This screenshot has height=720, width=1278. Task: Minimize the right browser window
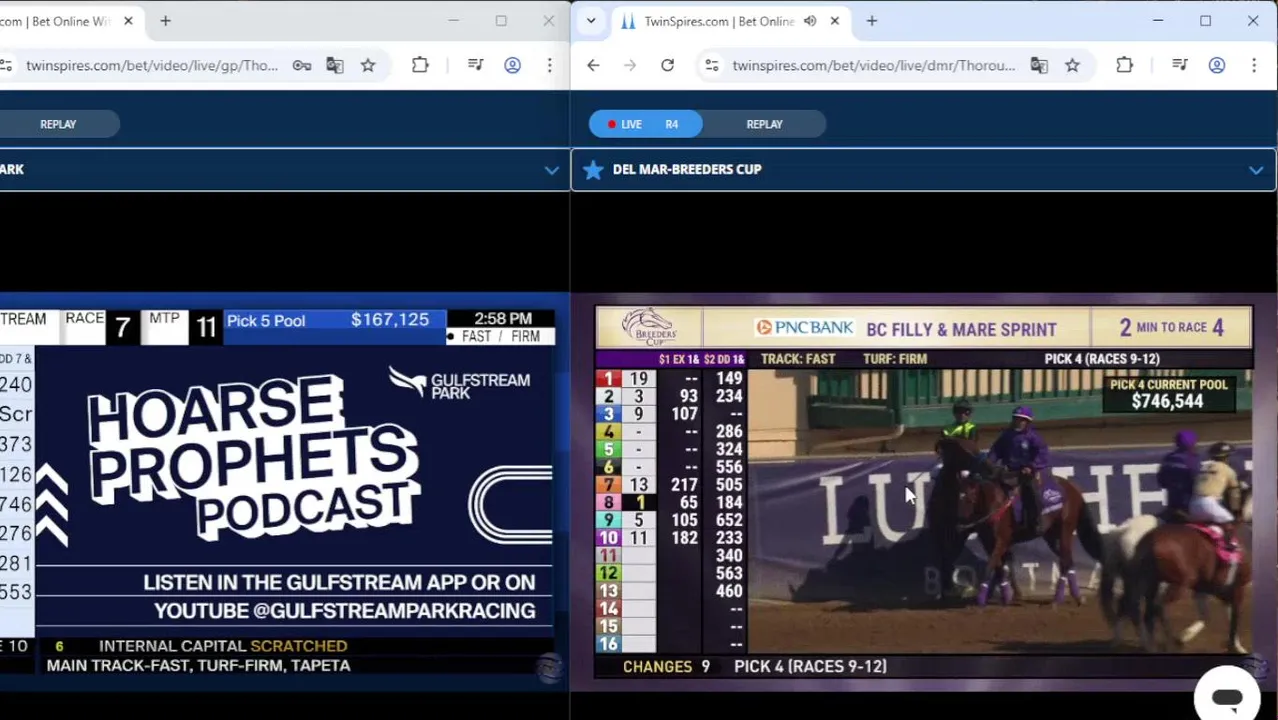[1158, 21]
